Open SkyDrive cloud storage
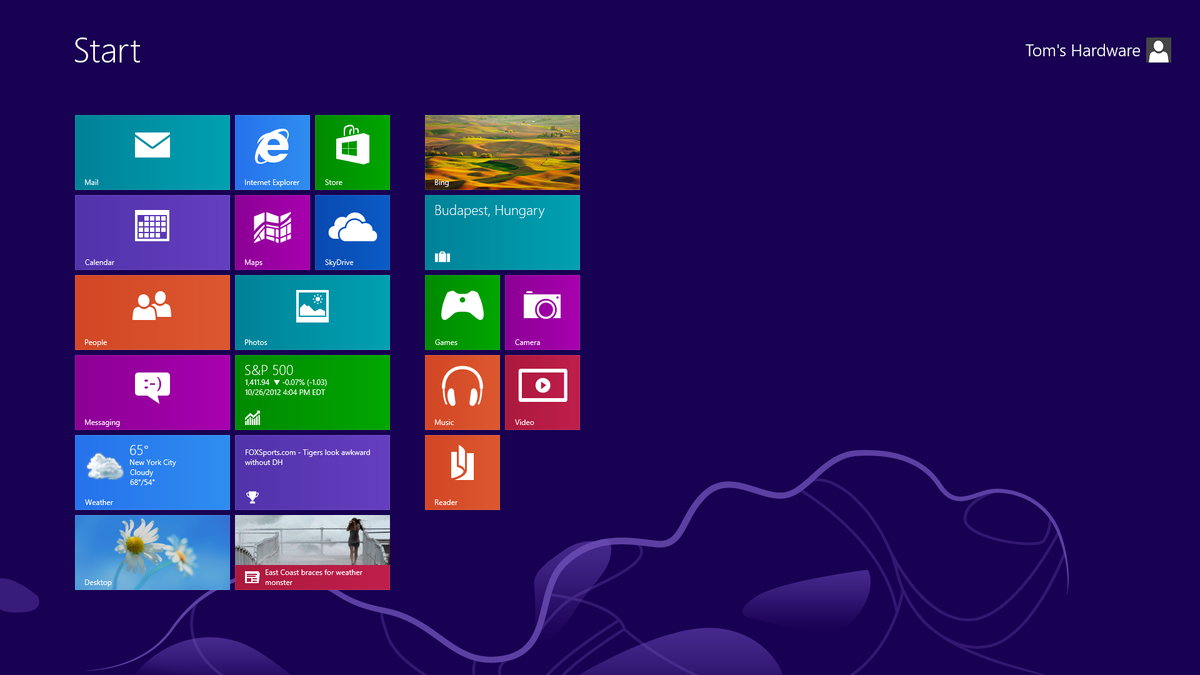The height and width of the screenshot is (675, 1200). pos(352,232)
